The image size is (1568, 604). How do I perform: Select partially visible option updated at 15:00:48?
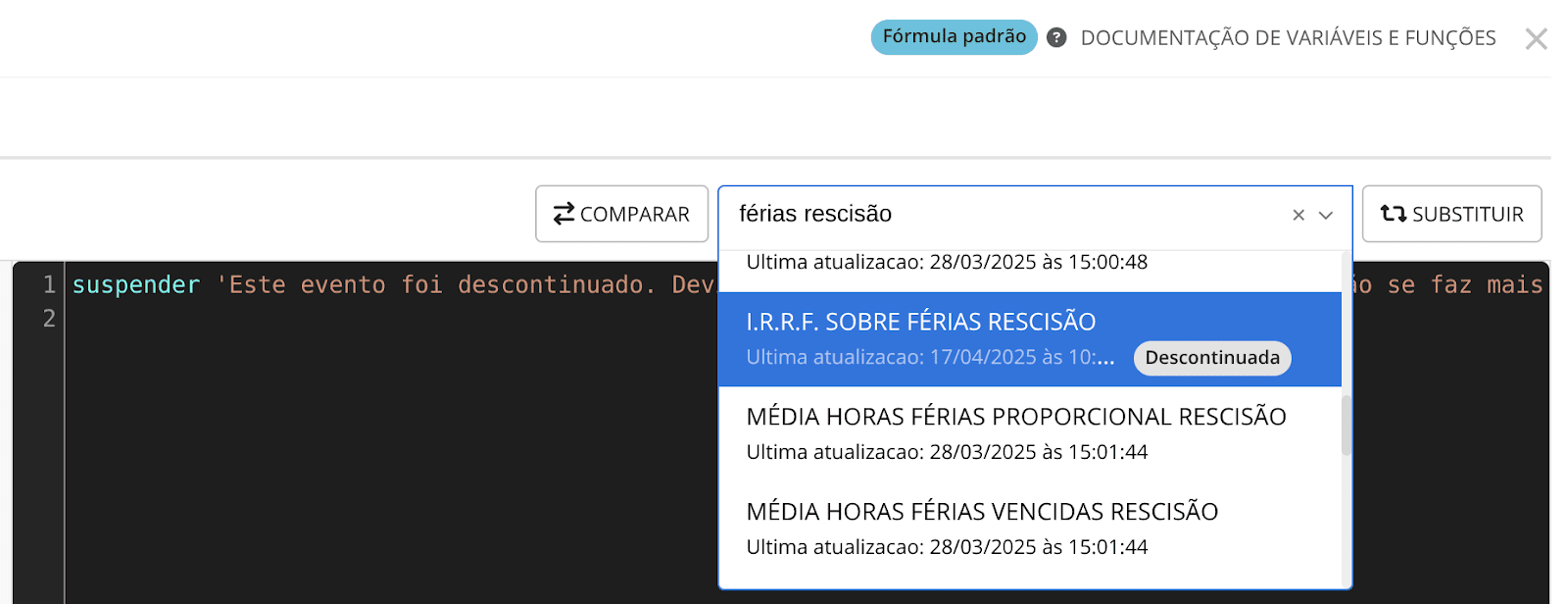(x=946, y=264)
